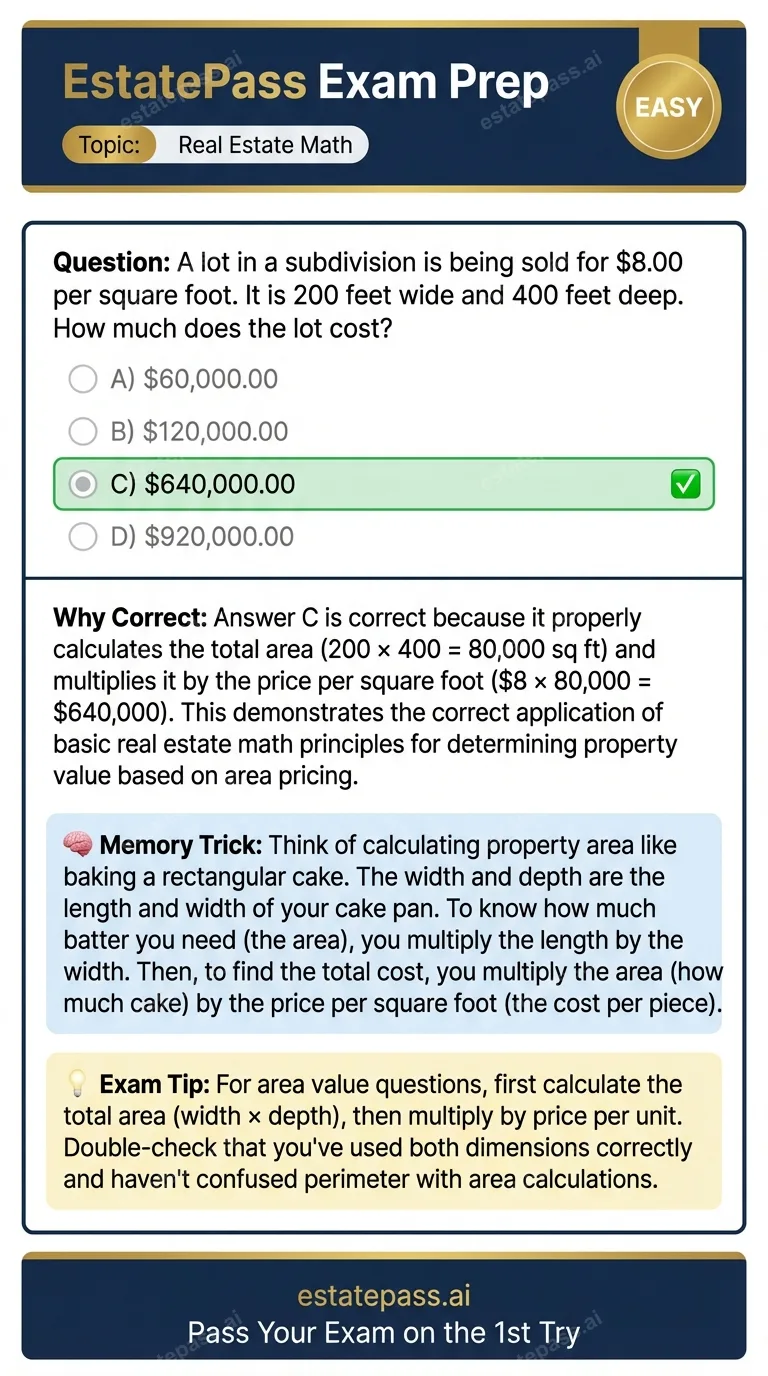The image size is (768, 1376).
Task: Click Pass Your Exam on the 1st Try
Action: [x=384, y=1332]
